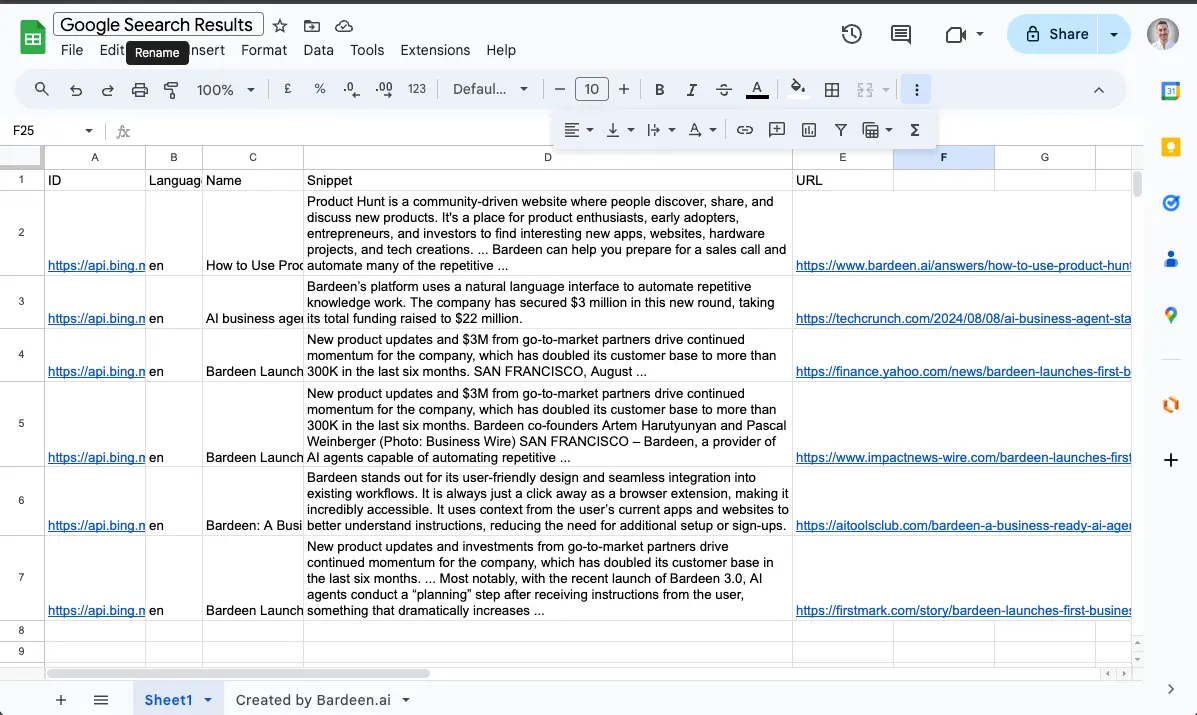Click the search magnifier in toolbar
The height and width of the screenshot is (715, 1197).
[x=42, y=89]
